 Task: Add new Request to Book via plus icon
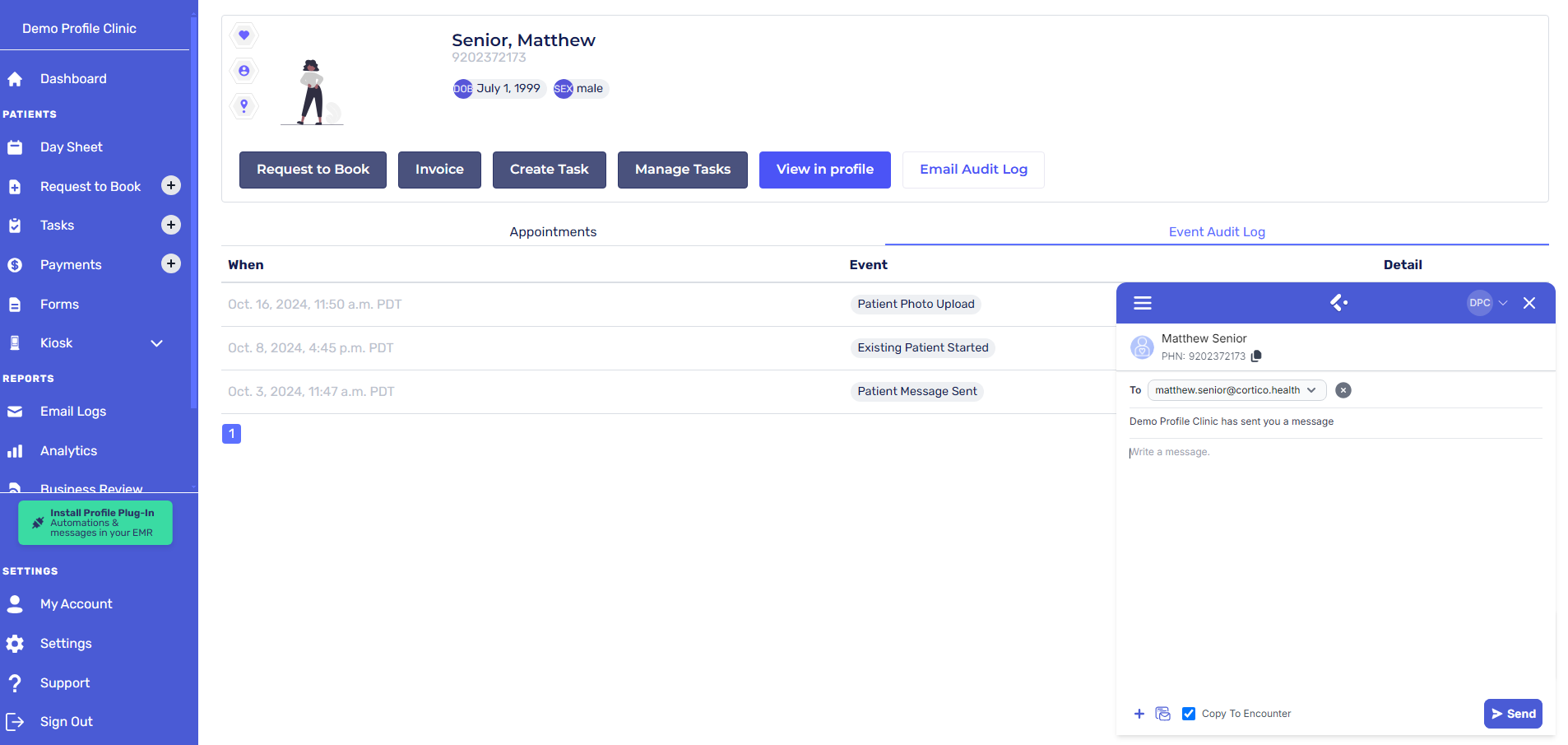(171, 186)
